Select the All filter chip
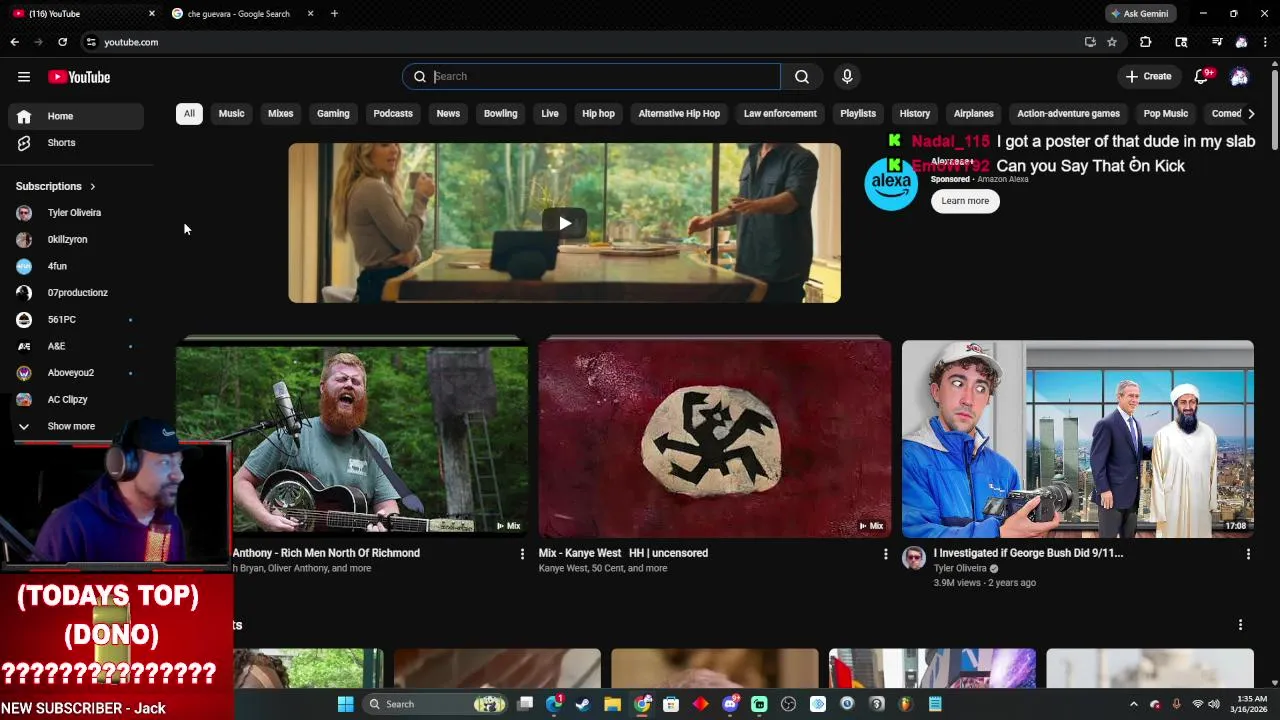This screenshot has width=1280, height=720. 189,113
